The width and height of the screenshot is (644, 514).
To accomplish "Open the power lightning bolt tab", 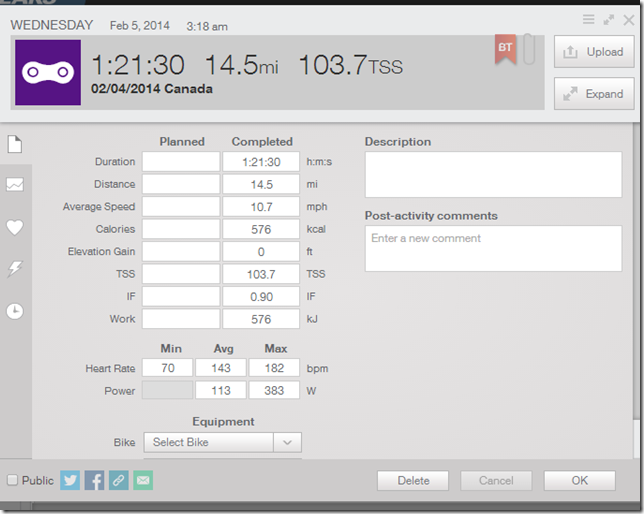I will [x=15, y=269].
